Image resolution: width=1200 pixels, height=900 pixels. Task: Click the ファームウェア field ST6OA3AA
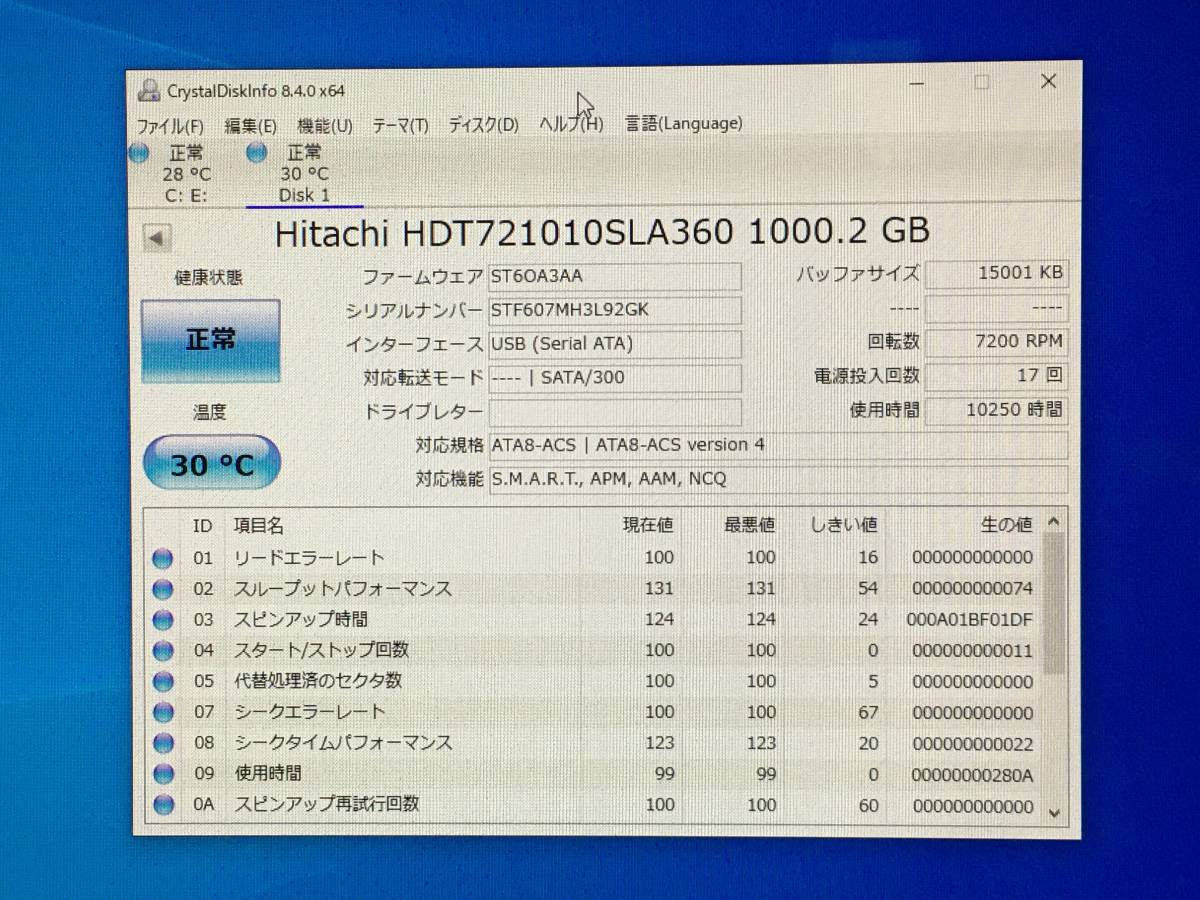(615, 276)
